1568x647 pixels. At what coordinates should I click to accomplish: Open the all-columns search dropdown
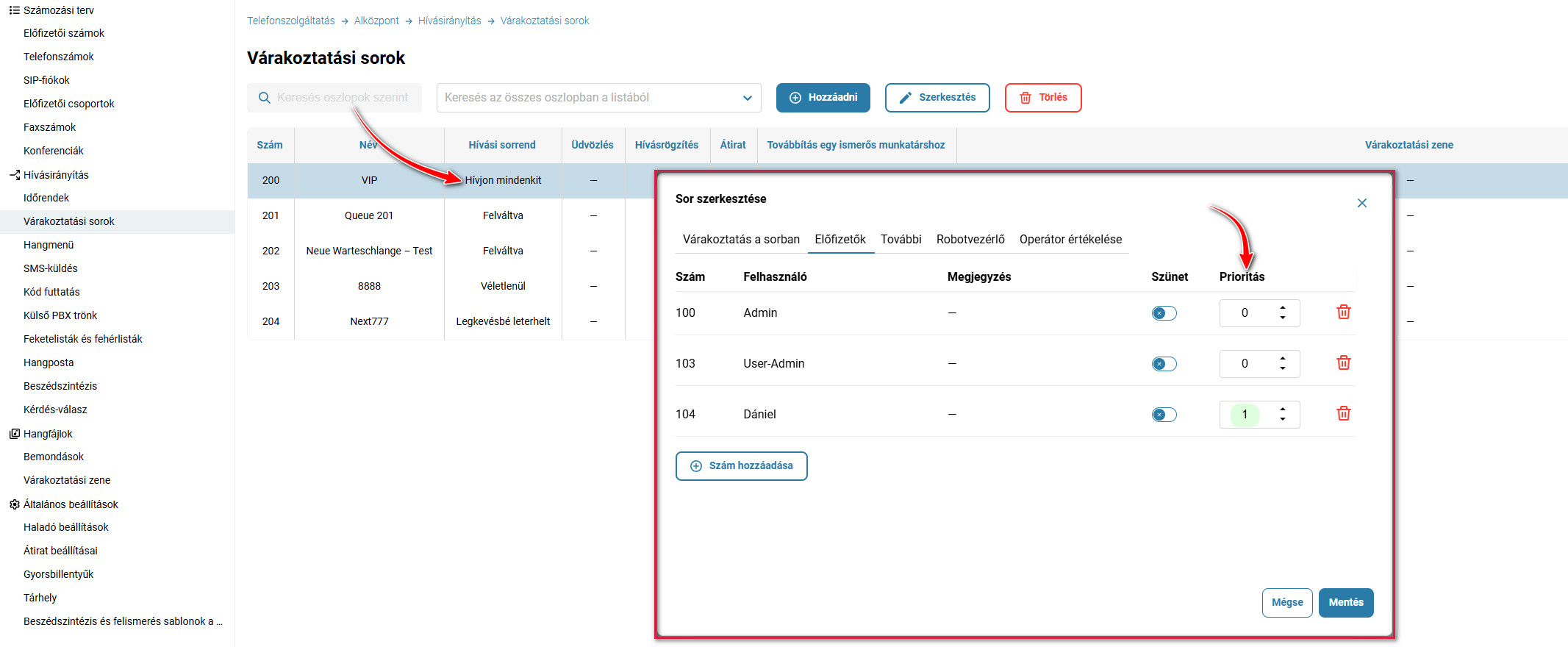[x=747, y=98]
